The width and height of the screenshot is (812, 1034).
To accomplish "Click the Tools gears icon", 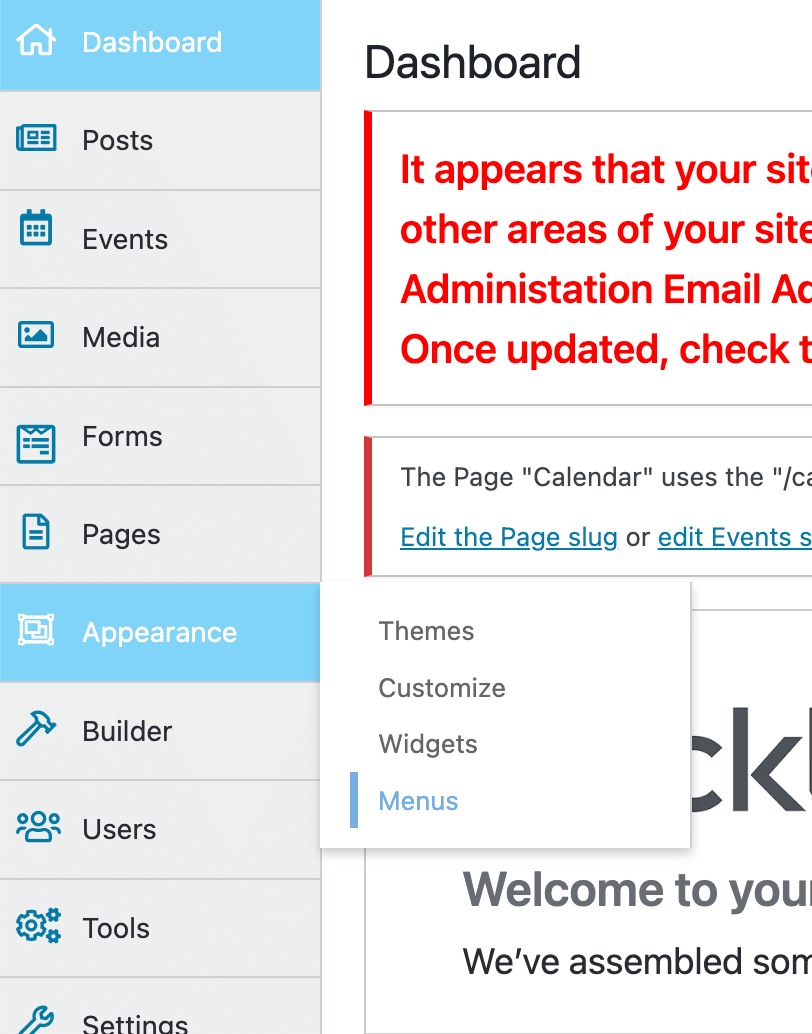I will point(38,926).
